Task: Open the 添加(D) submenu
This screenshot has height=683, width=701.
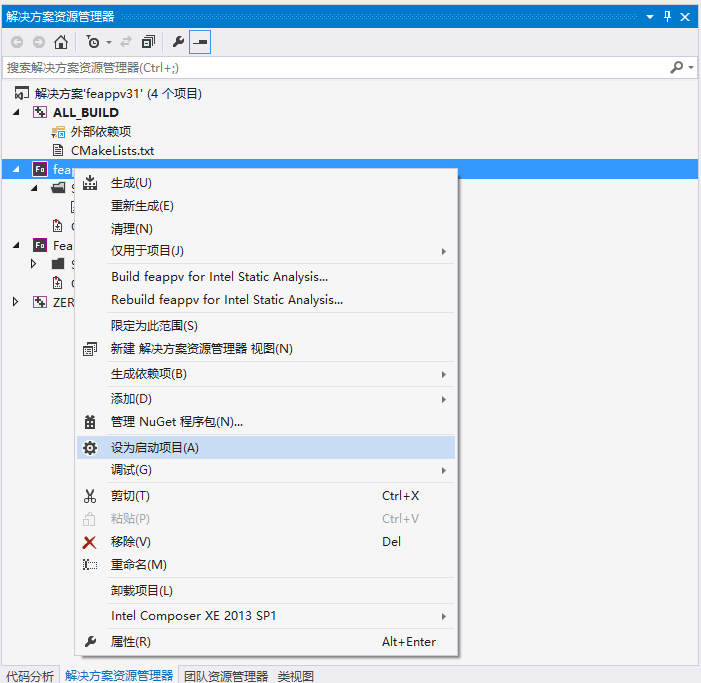Action: [x=266, y=399]
